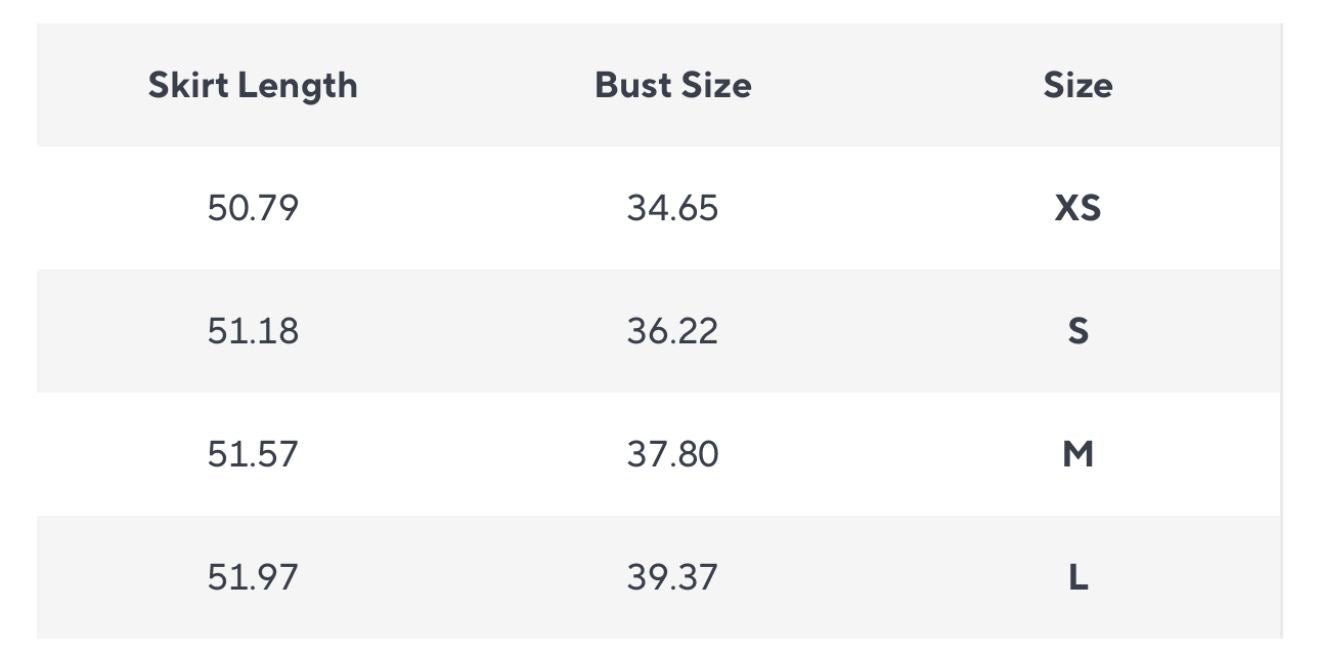Click the Bust Size column header
Viewport: 1320px width, 648px height.
(672, 86)
